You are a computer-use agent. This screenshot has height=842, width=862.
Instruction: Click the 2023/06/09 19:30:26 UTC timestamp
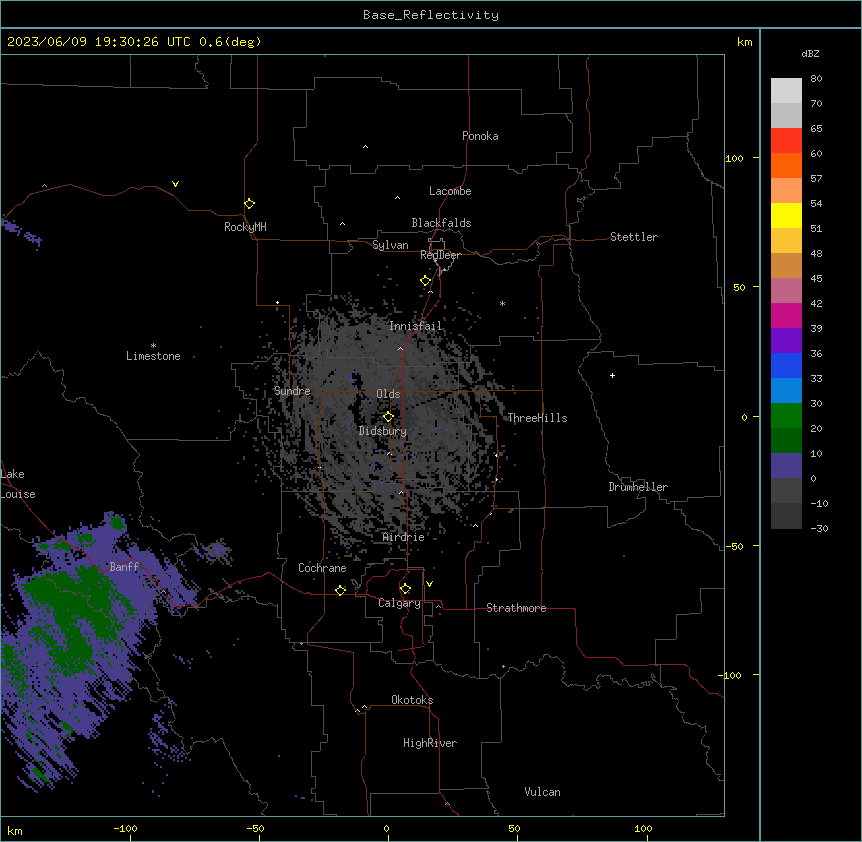(99, 42)
